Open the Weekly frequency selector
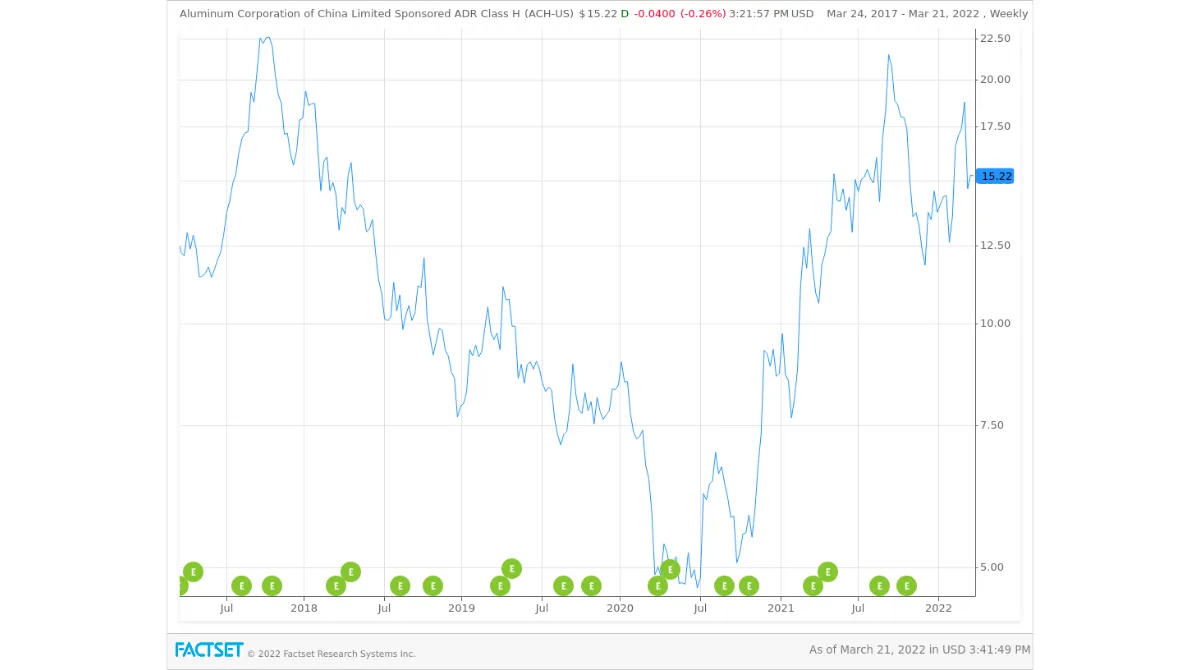The width and height of the screenshot is (1200, 670). pos(1009,14)
